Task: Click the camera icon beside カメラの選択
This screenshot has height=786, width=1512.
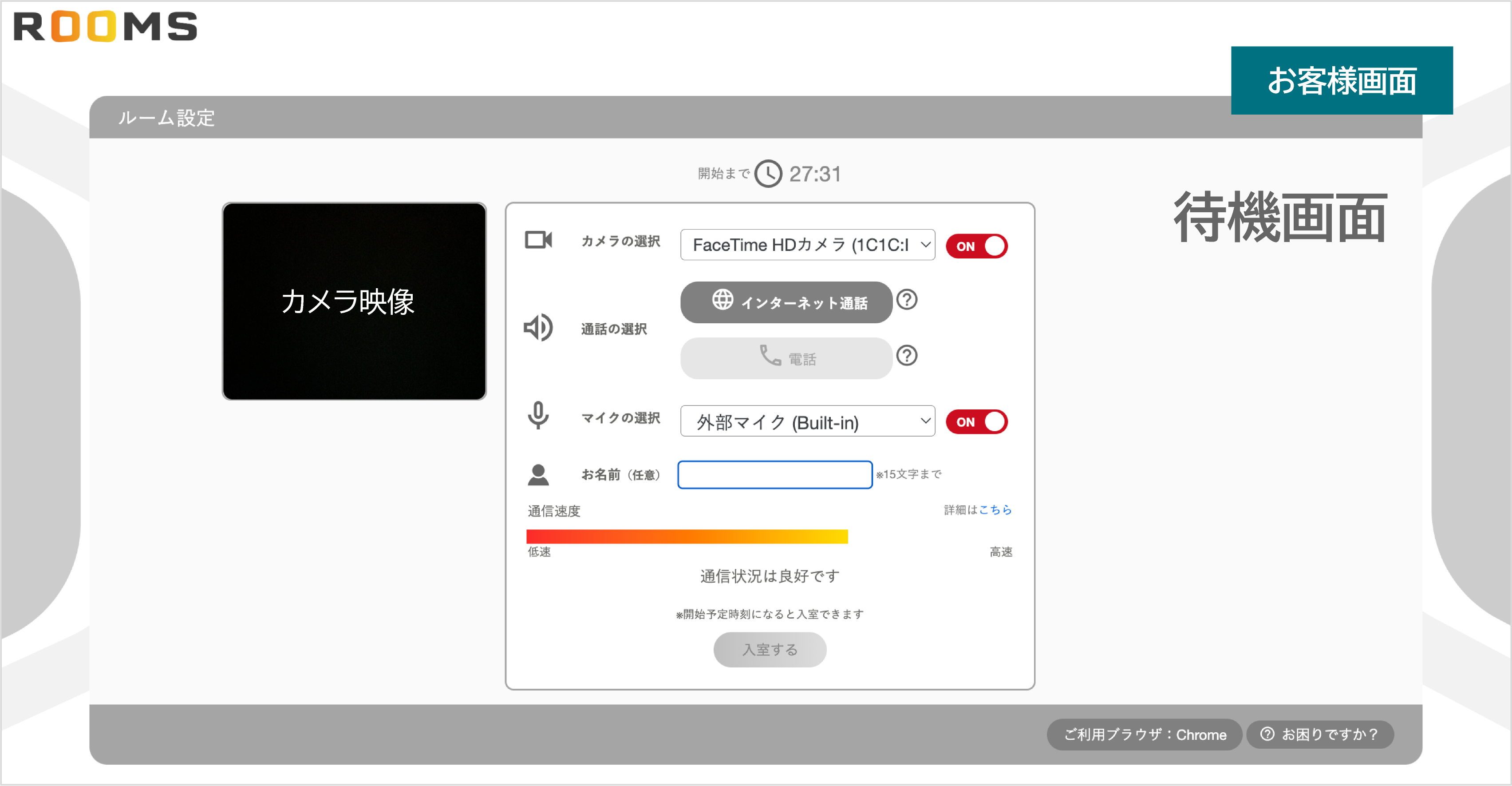Action: coord(539,240)
